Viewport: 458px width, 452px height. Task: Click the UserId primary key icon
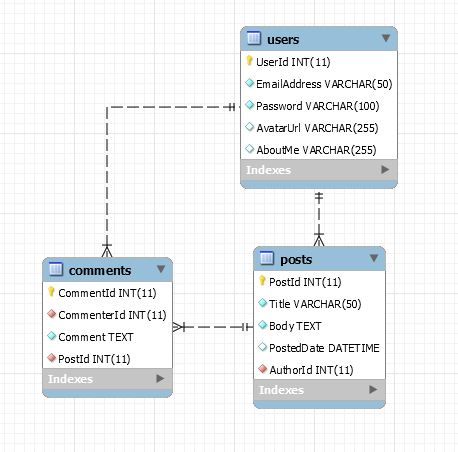249,61
